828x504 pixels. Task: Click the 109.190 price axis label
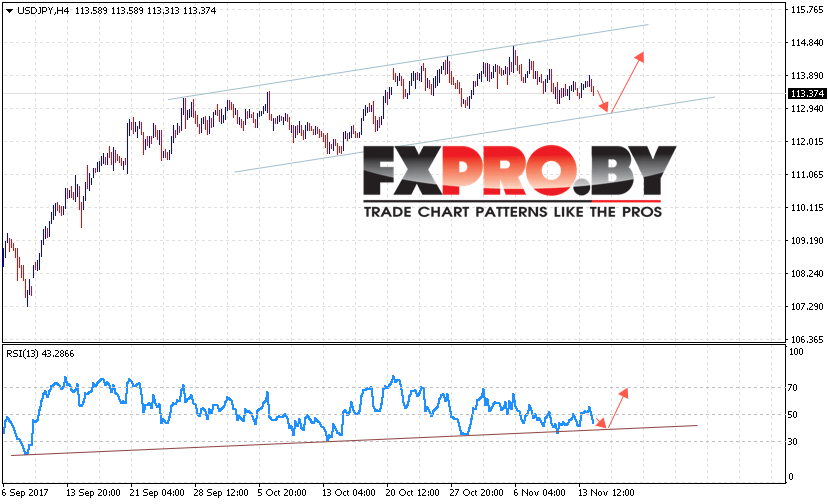click(x=807, y=241)
